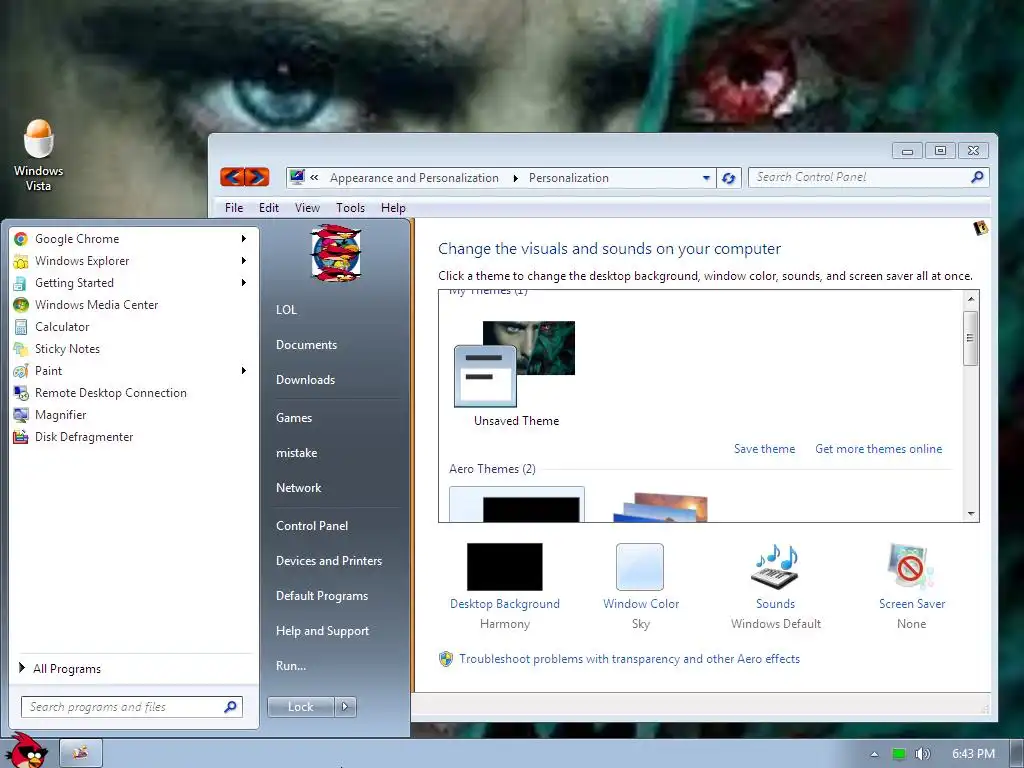Open Devices and Printers
Image resolution: width=1024 pixels, height=768 pixels.
tap(329, 561)
